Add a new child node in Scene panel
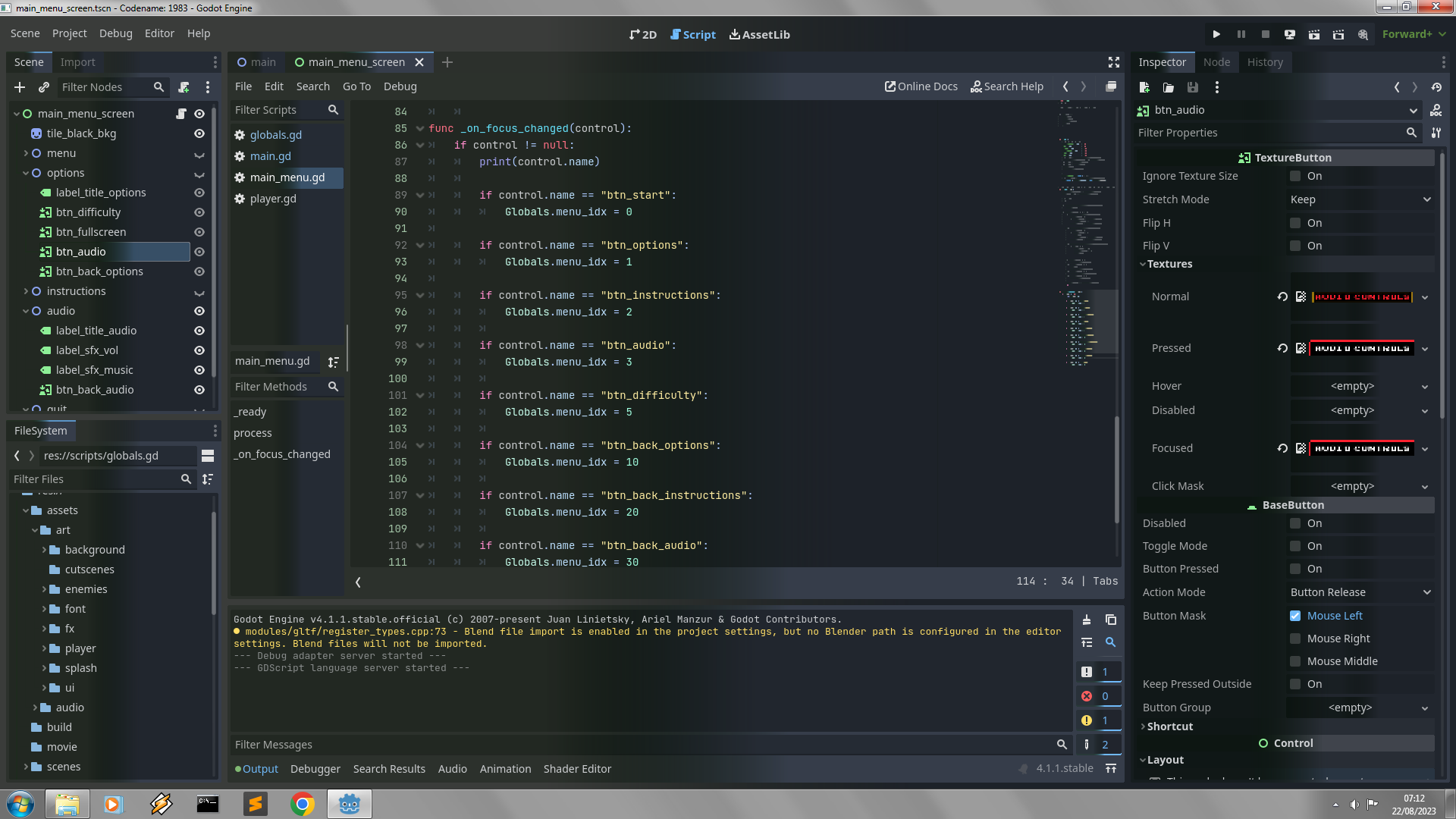Image resolution: width=1456 pixels, height=819 pixels. coord(19,87)
